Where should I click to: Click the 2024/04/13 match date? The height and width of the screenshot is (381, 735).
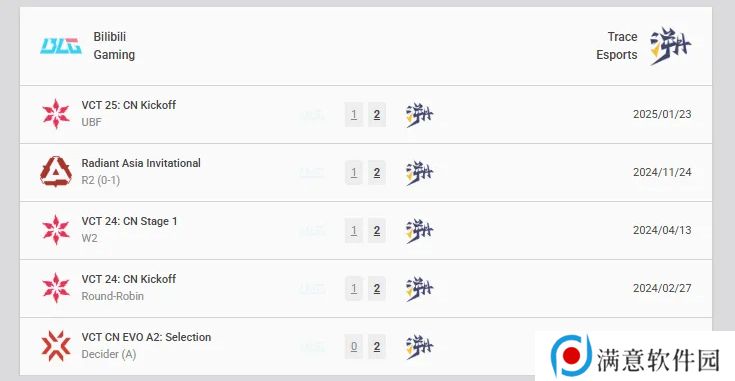(x=662, y=230)
